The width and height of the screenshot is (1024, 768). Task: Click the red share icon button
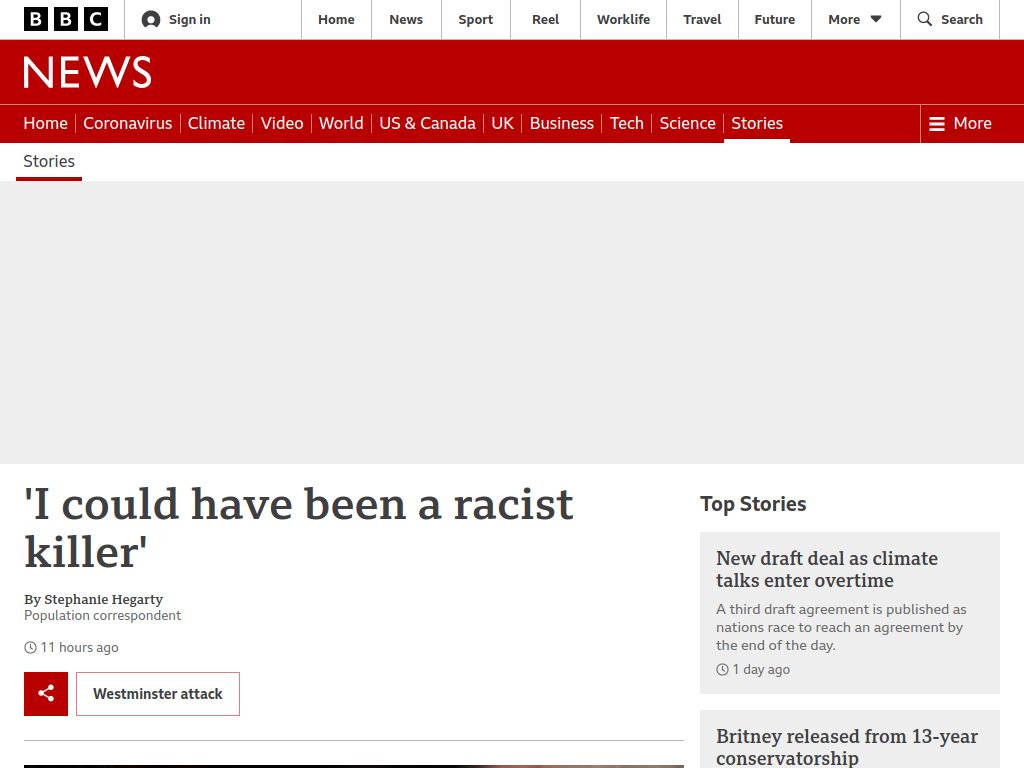(46, 694)
